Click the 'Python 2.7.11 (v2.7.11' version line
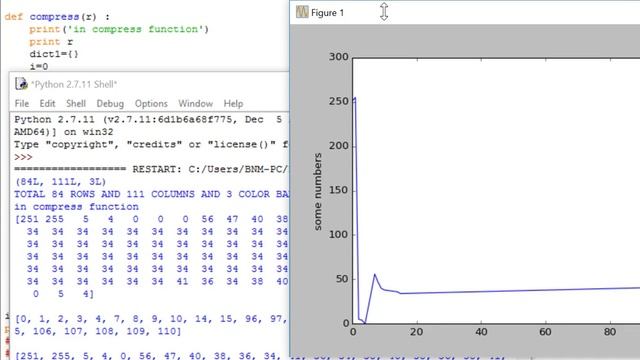 149,120
